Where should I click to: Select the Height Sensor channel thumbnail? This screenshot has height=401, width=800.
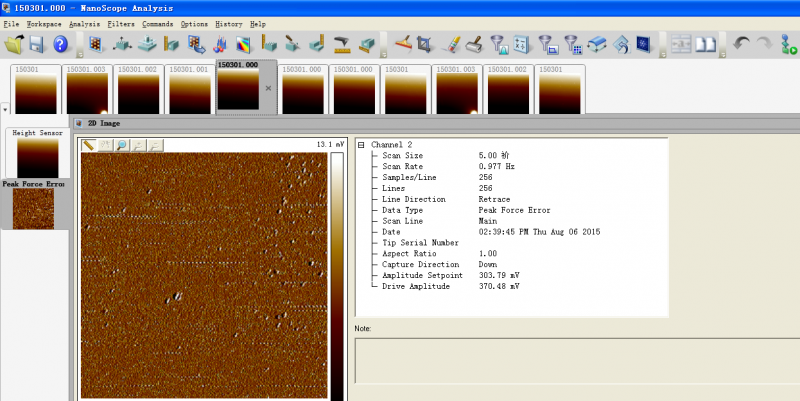(x=37, y=155)
